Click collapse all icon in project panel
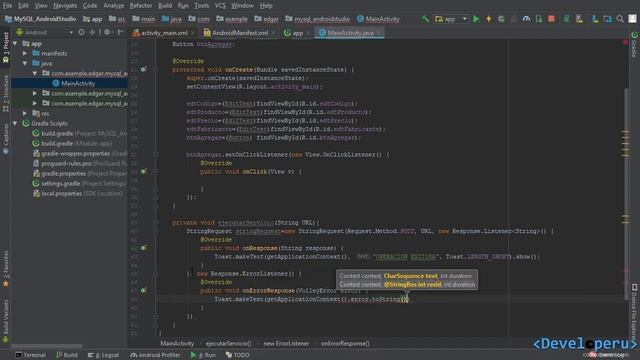This screenshot has width=640, height=360. [92, 32]
